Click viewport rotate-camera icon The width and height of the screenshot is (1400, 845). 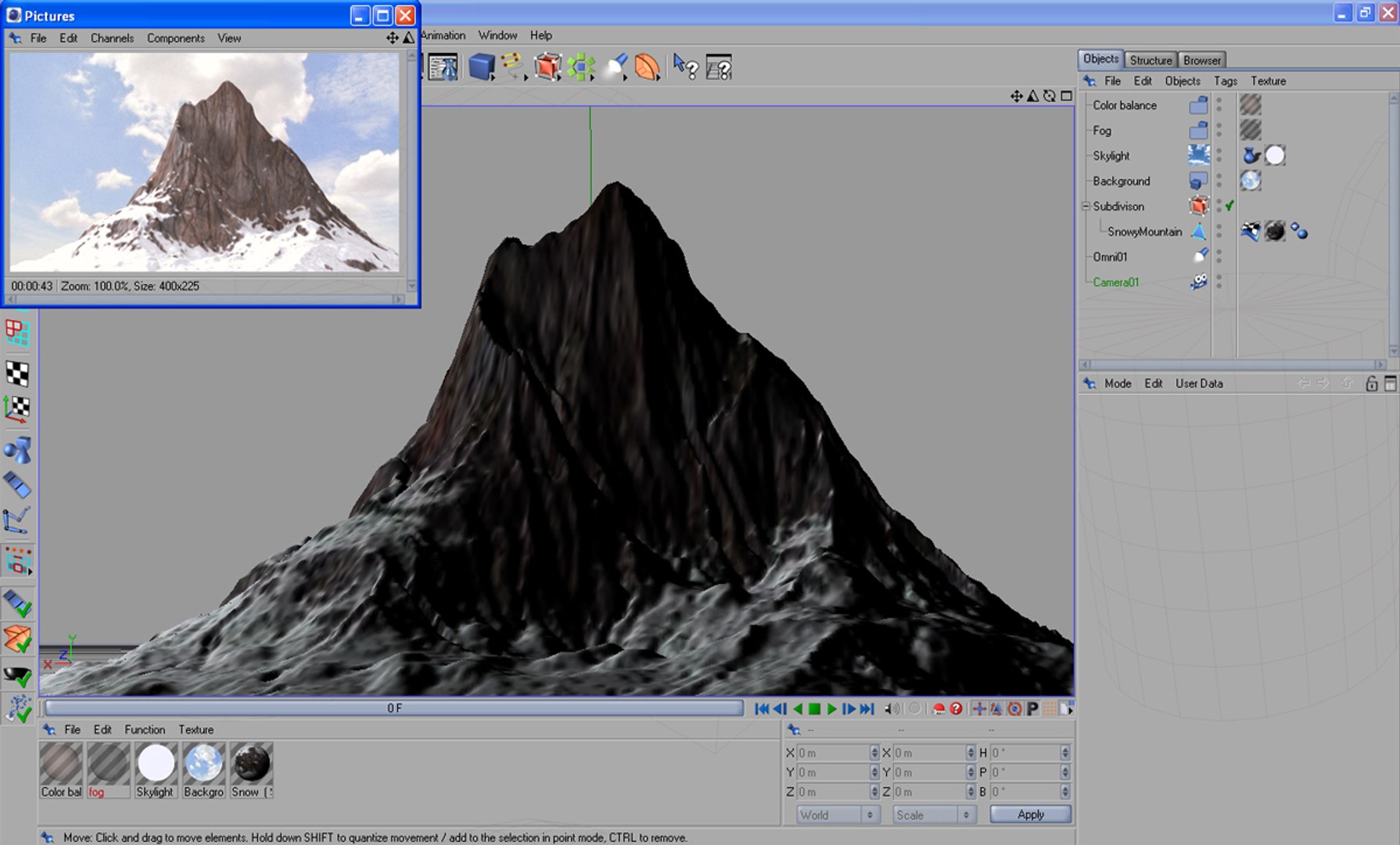click(1049, 96)
